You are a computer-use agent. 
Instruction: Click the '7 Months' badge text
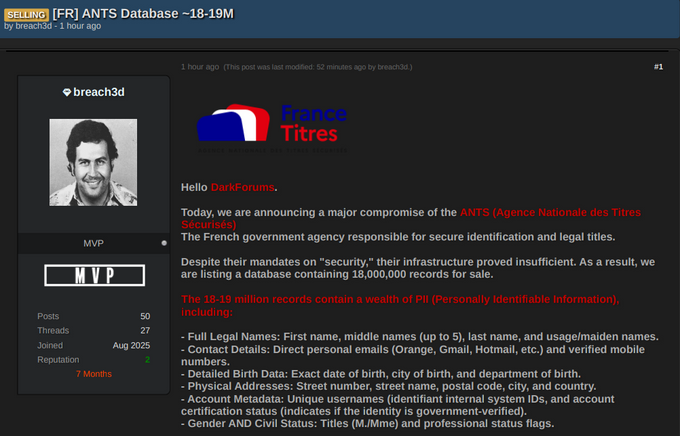coord(94,374)
